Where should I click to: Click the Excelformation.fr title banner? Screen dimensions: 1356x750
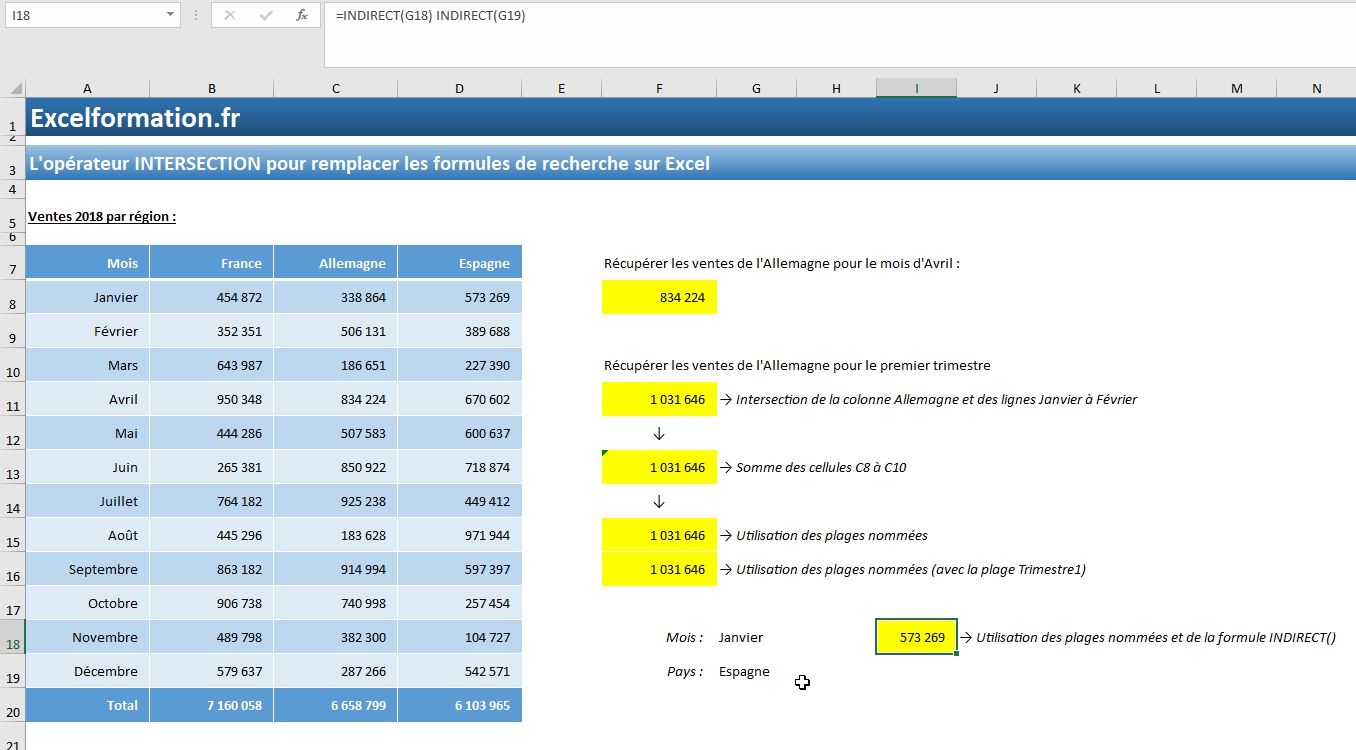(135, 118)
